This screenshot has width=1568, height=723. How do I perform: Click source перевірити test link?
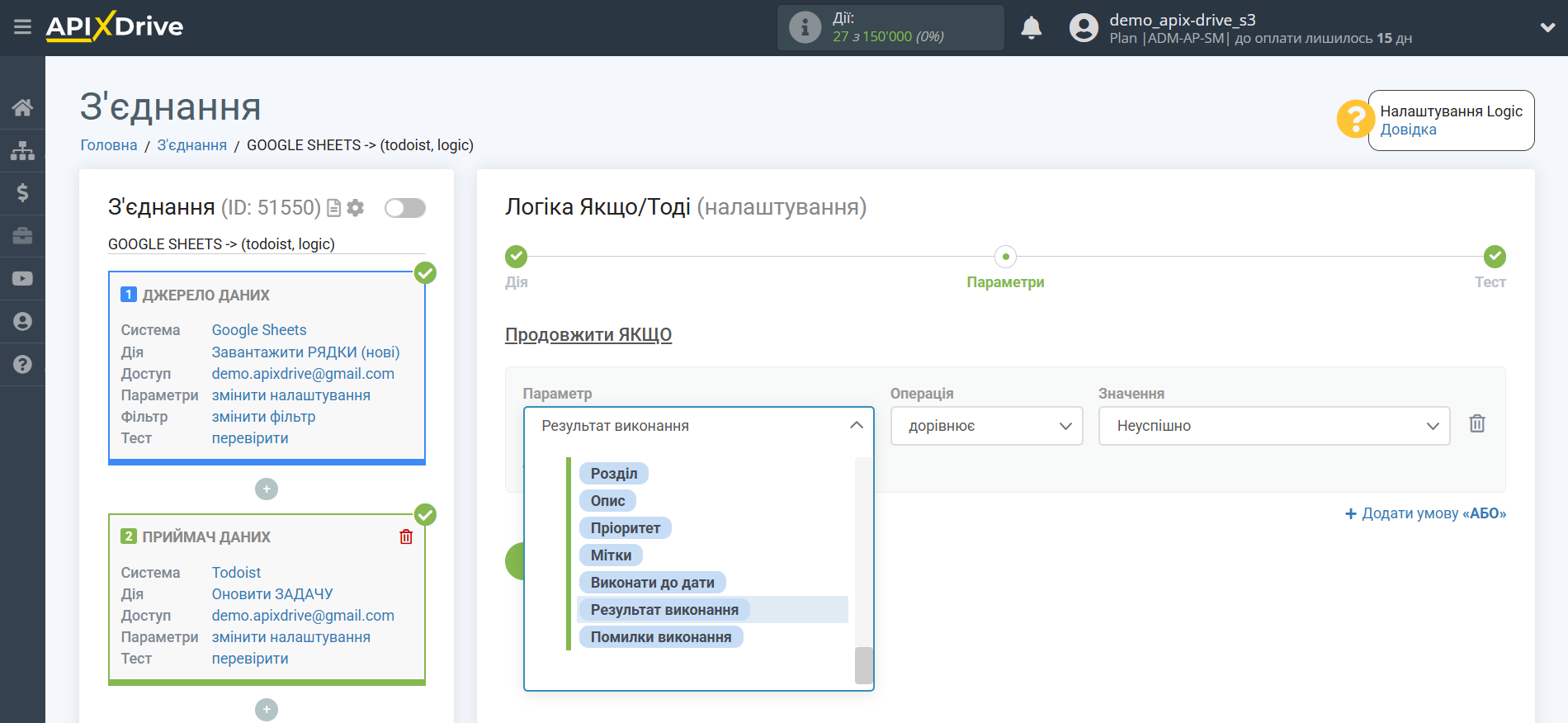[250, 438]
